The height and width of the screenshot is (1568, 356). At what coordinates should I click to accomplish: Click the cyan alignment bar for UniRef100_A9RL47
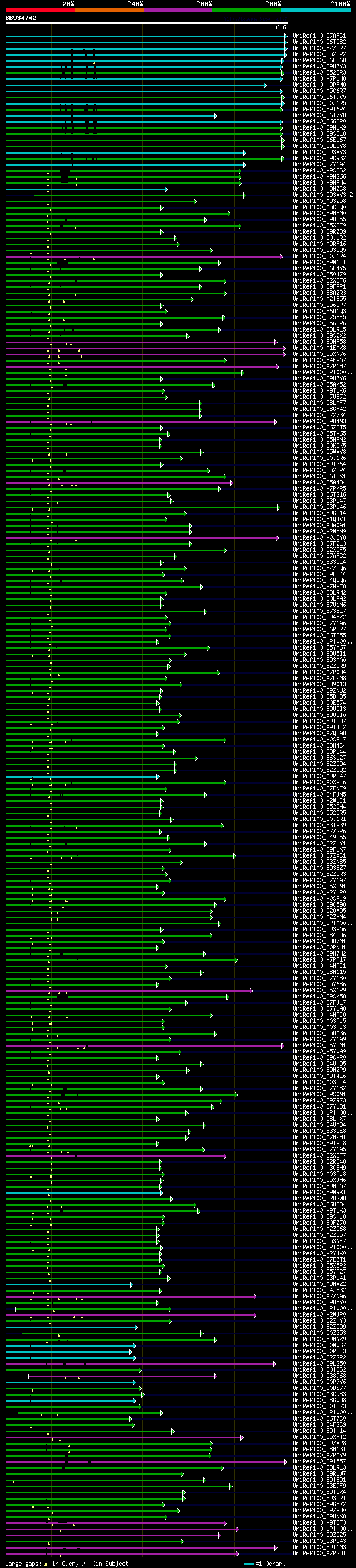tap(82, 776)
